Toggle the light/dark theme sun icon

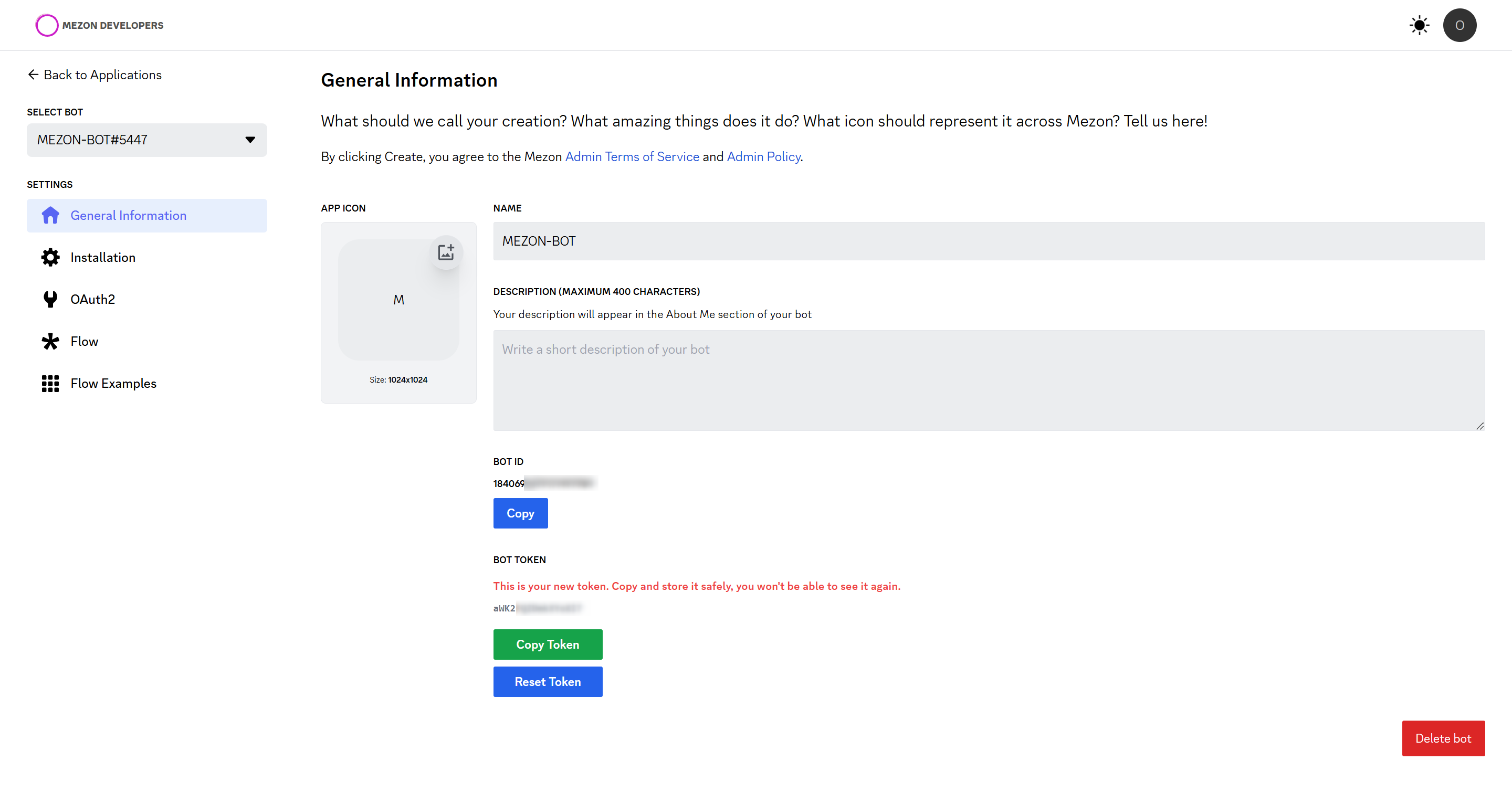click(x=1419, y=25)
